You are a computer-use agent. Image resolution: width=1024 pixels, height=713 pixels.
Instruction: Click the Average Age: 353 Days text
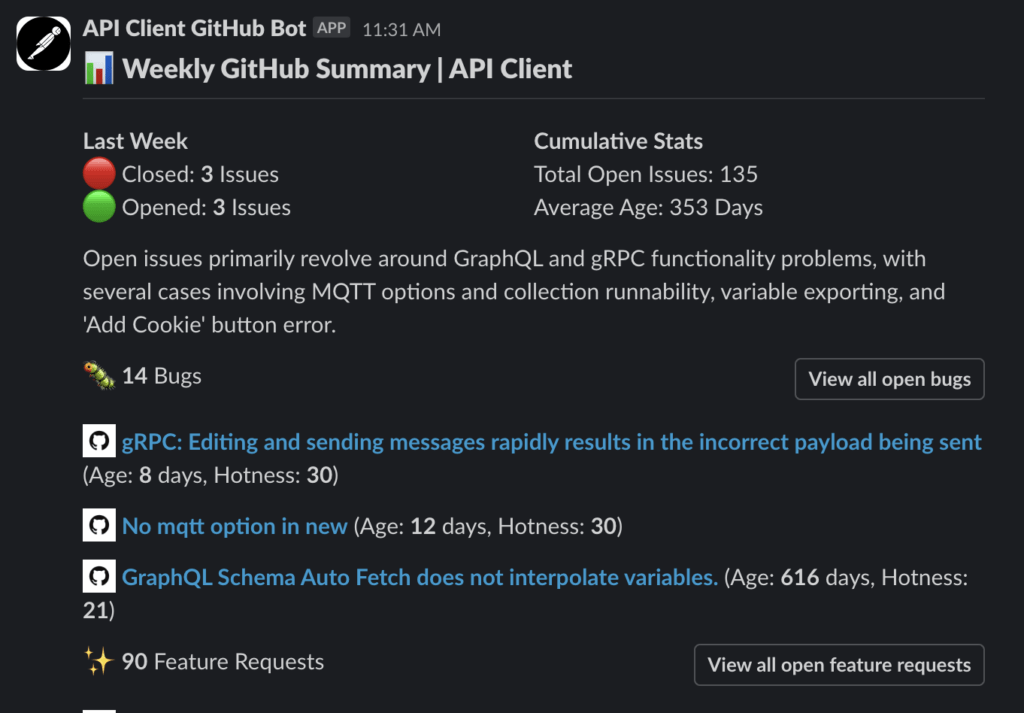[648, 207]
